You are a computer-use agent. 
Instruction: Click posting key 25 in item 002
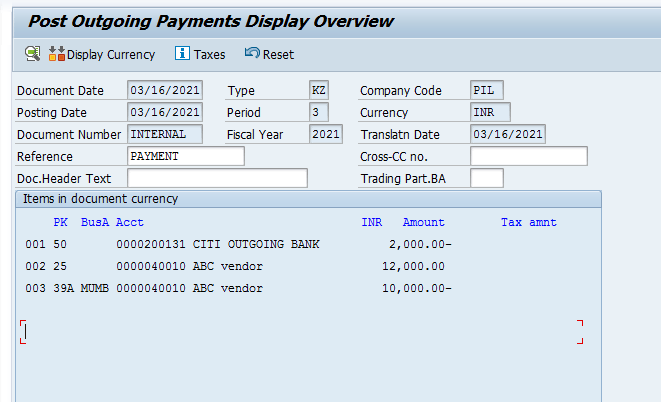60,266
